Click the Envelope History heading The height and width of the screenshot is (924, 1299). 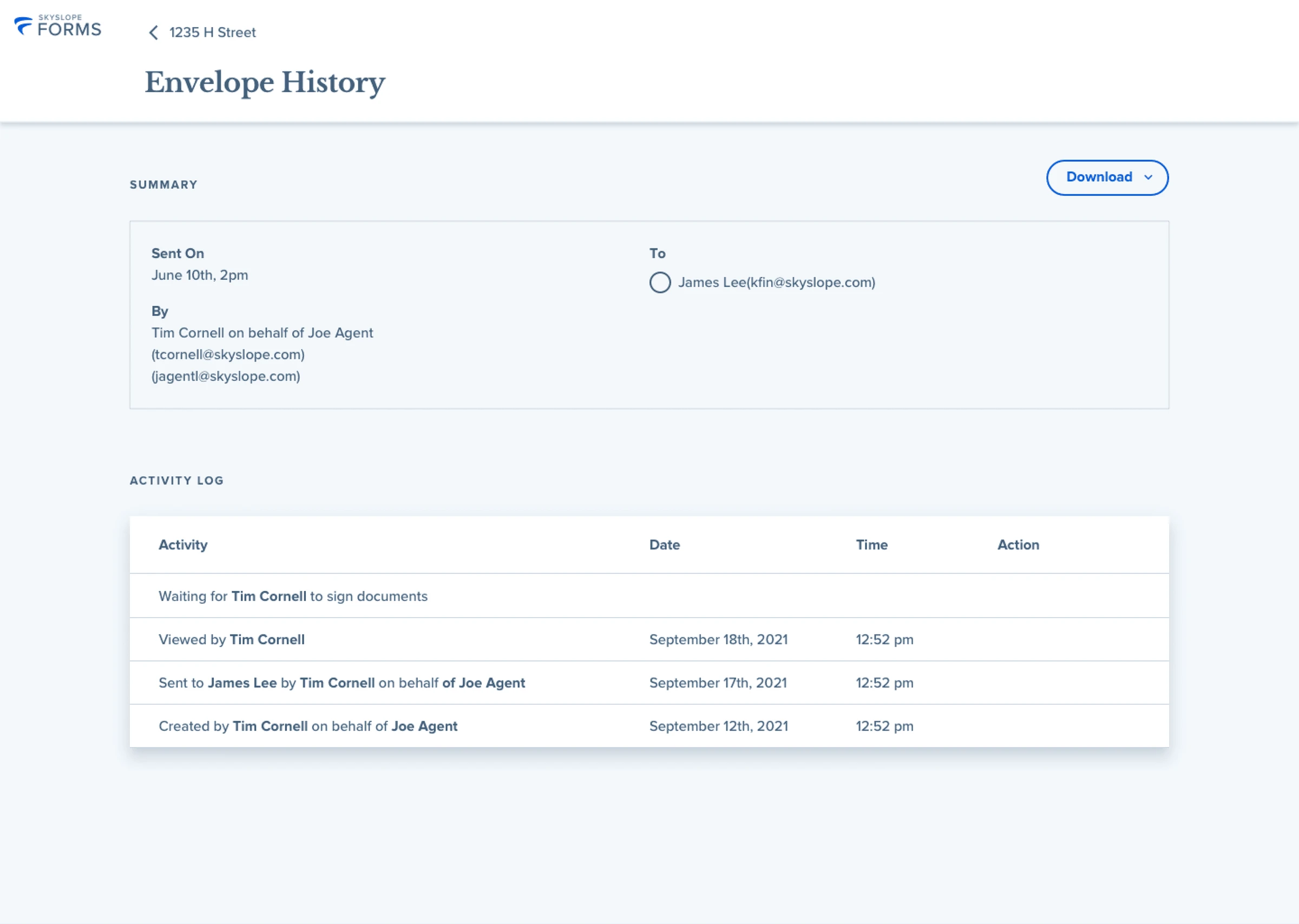pyautogui.click(x=265, y=83)
